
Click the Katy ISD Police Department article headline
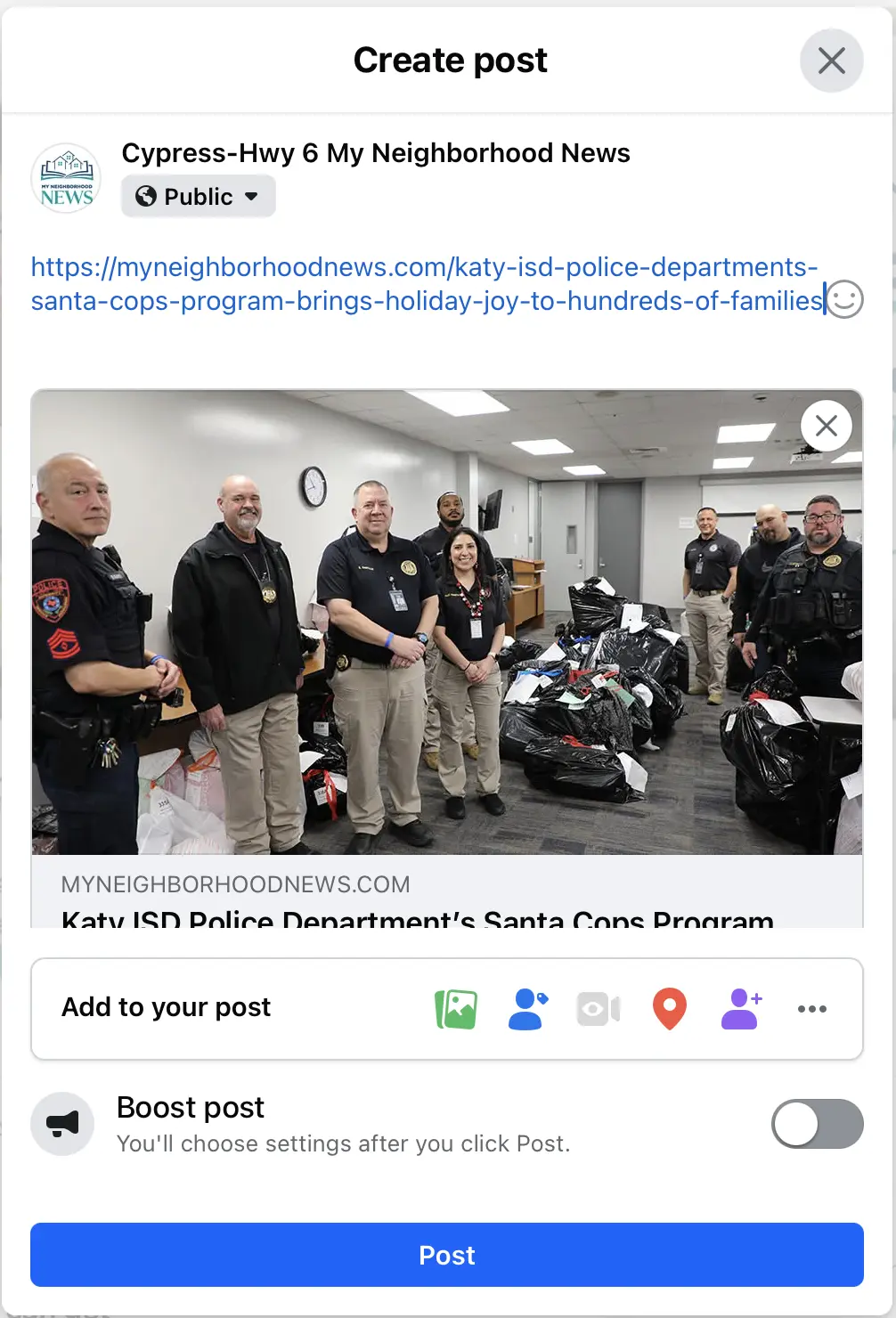(x=418, y=919)
